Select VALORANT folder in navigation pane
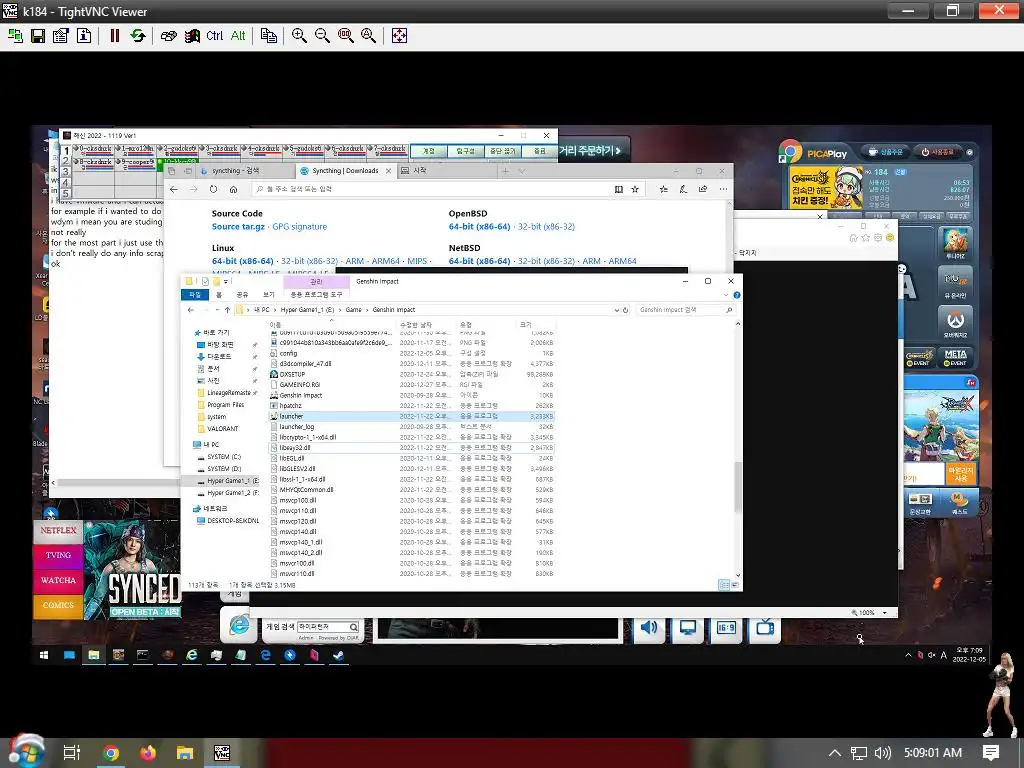Viewport: 1024px width, 768px height. tap(223, 428)
